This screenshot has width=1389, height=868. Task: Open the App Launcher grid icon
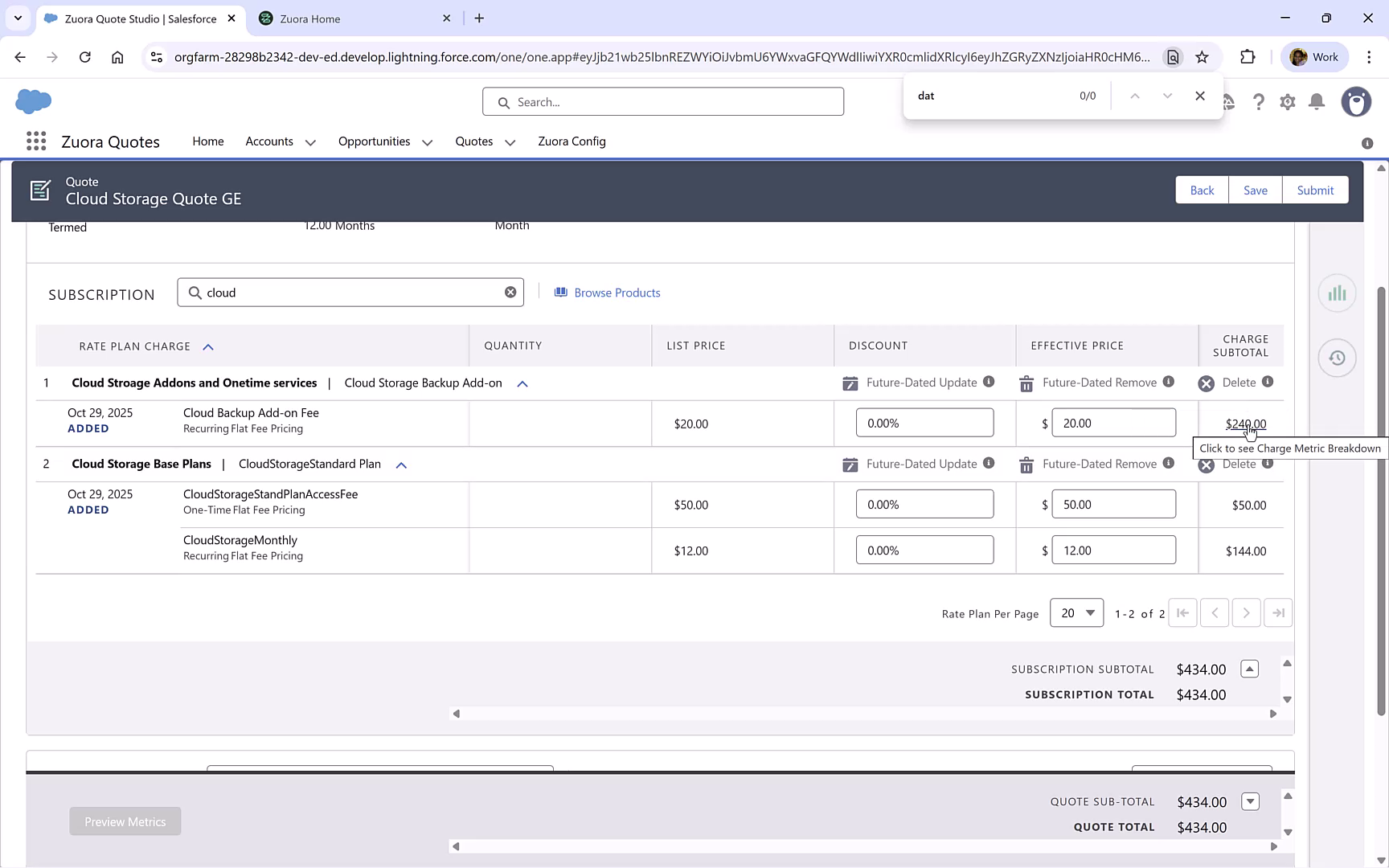pyautogui.click(x=35, y=141)
